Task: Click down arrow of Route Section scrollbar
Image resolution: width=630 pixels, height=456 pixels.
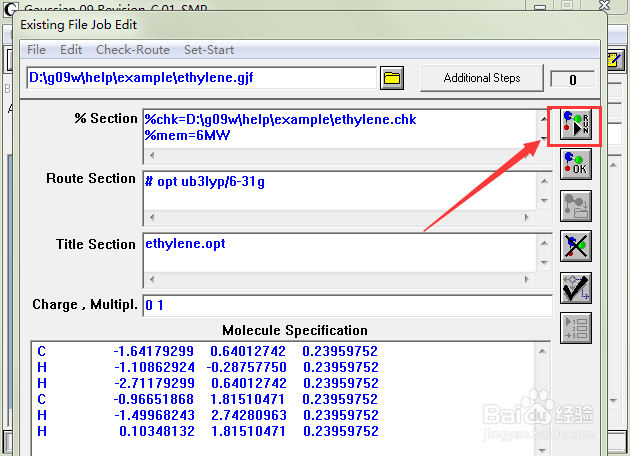Action: pyautogui.click(x=544, y=200)
